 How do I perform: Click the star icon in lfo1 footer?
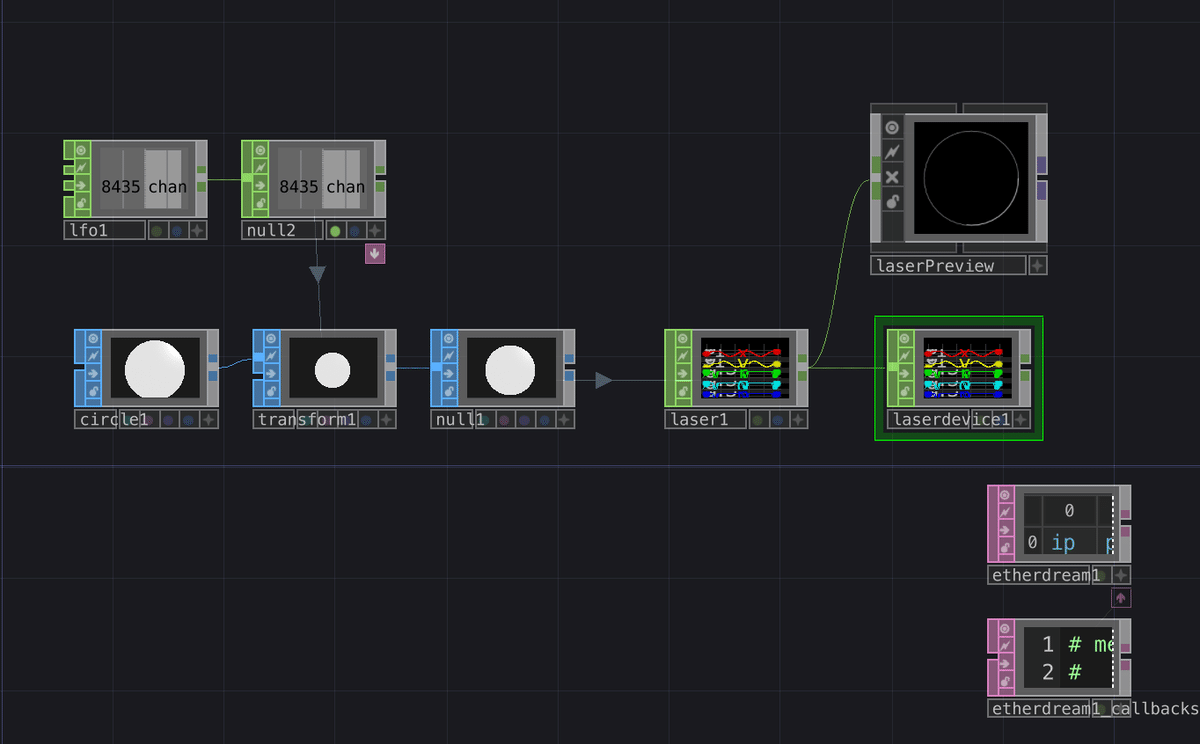coord(198,230)
